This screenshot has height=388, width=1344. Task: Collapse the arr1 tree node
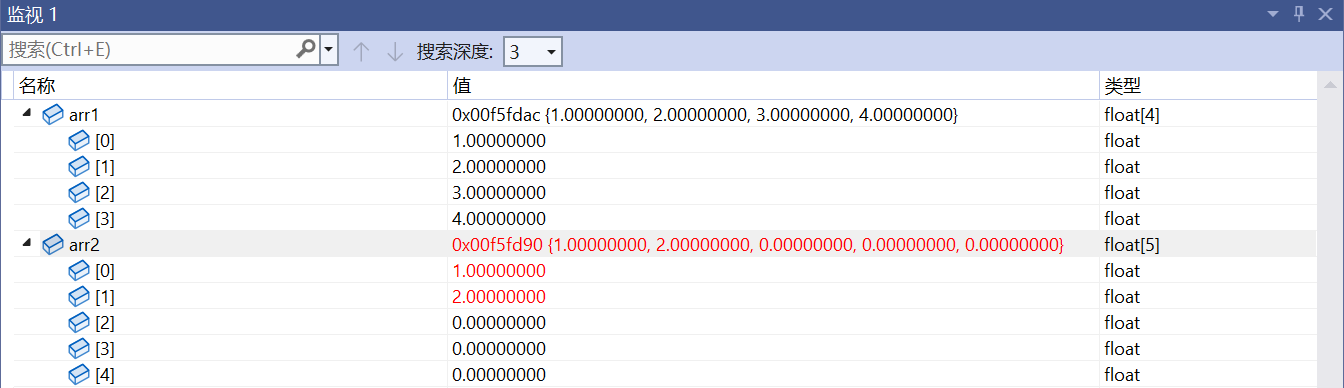click(26, 114)
